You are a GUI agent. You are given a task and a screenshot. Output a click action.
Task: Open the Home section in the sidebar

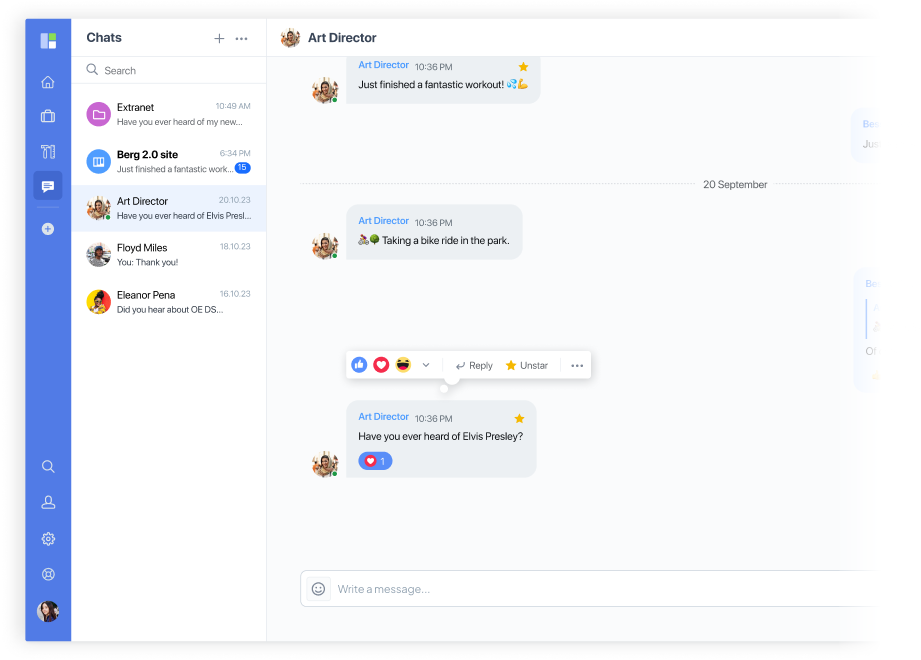(x=47, y=80)
